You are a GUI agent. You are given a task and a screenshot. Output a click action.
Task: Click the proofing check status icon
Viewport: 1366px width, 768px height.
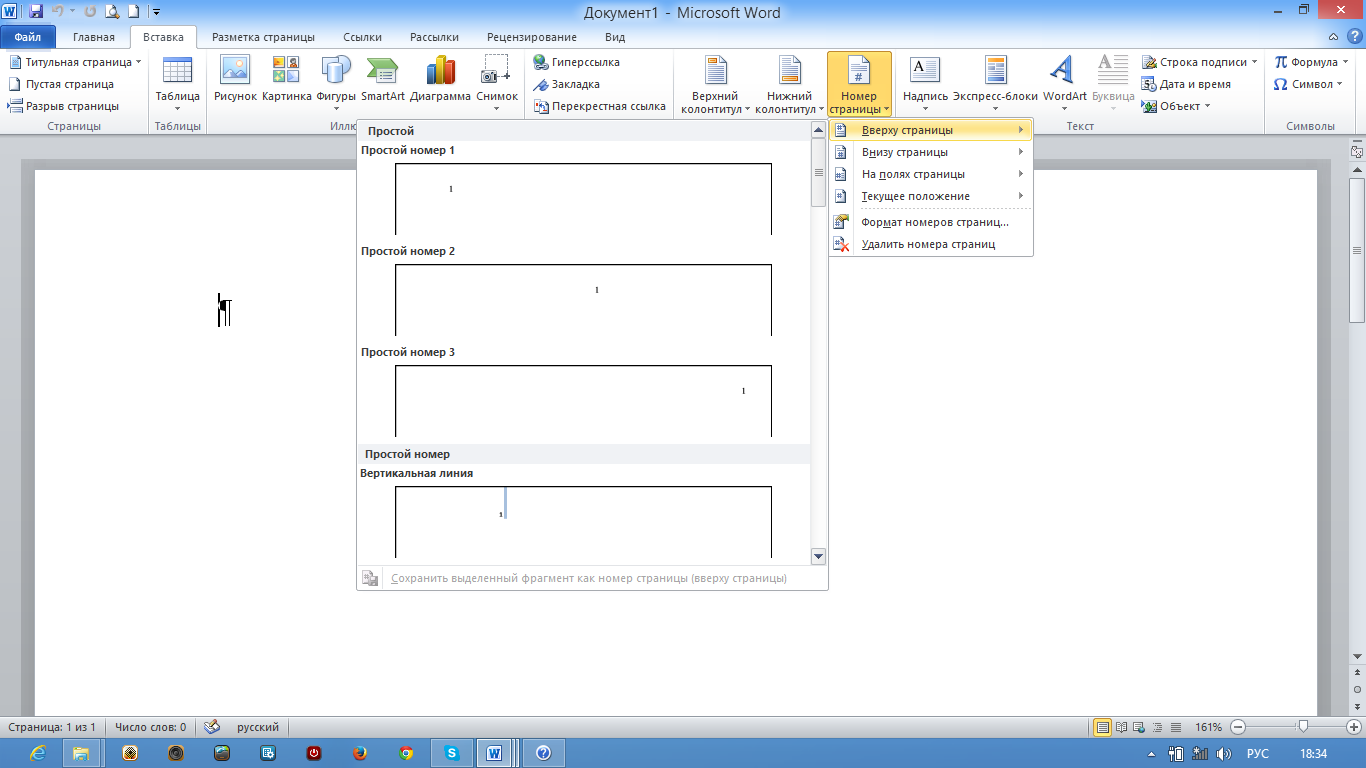[x=212, y=727]
